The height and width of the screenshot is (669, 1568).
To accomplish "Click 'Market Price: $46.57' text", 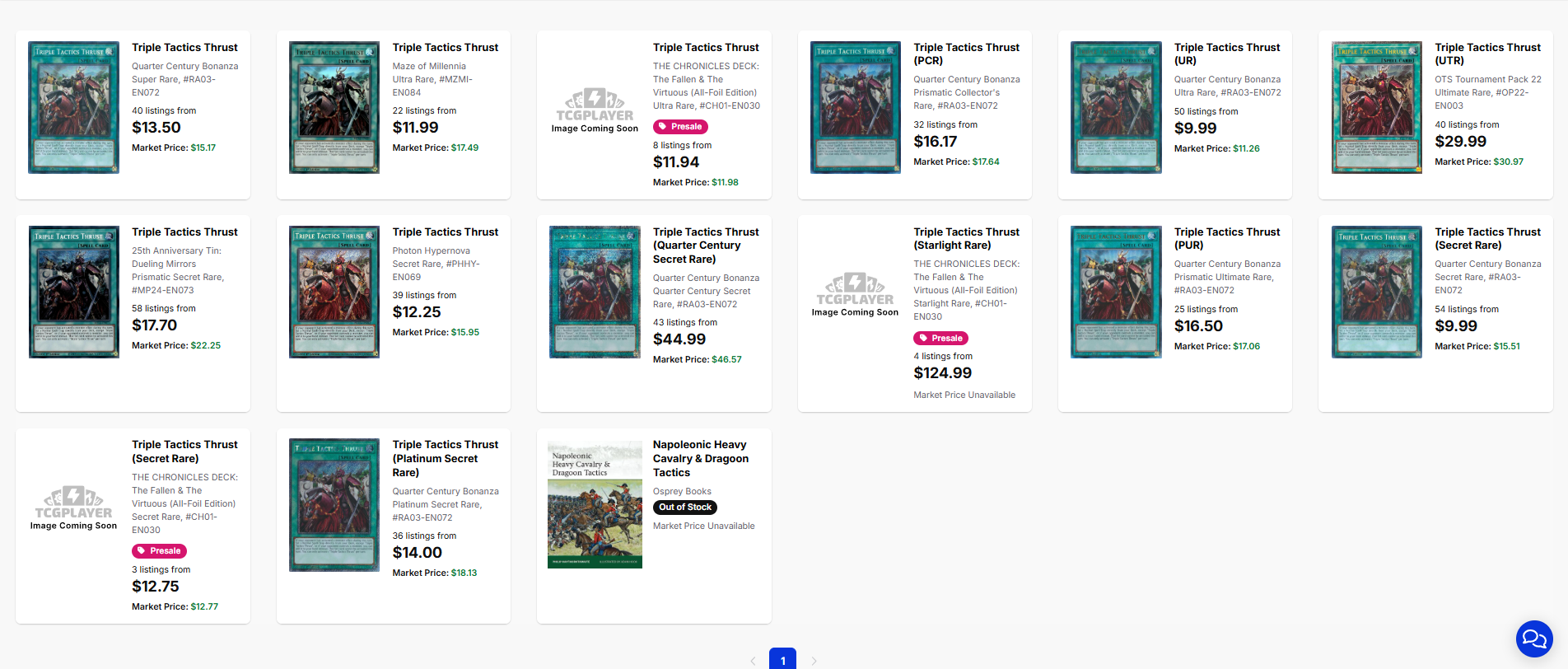I will [x=698, y=360].
